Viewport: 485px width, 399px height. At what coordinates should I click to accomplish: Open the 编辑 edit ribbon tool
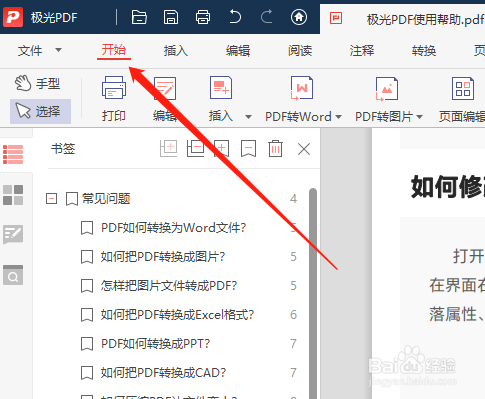click(x=165, y=99)
